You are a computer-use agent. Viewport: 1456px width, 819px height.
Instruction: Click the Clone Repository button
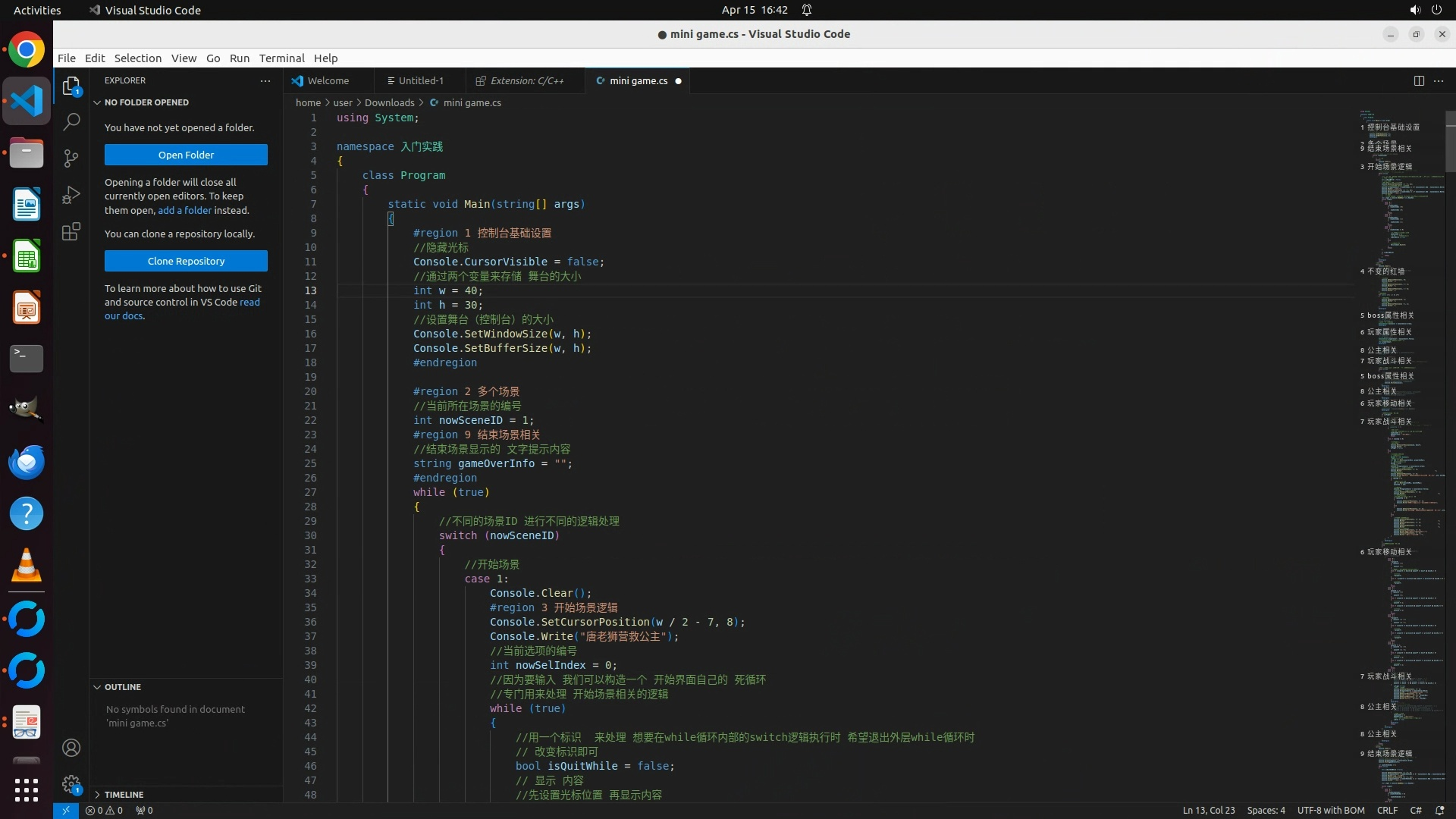coord(186,261)
